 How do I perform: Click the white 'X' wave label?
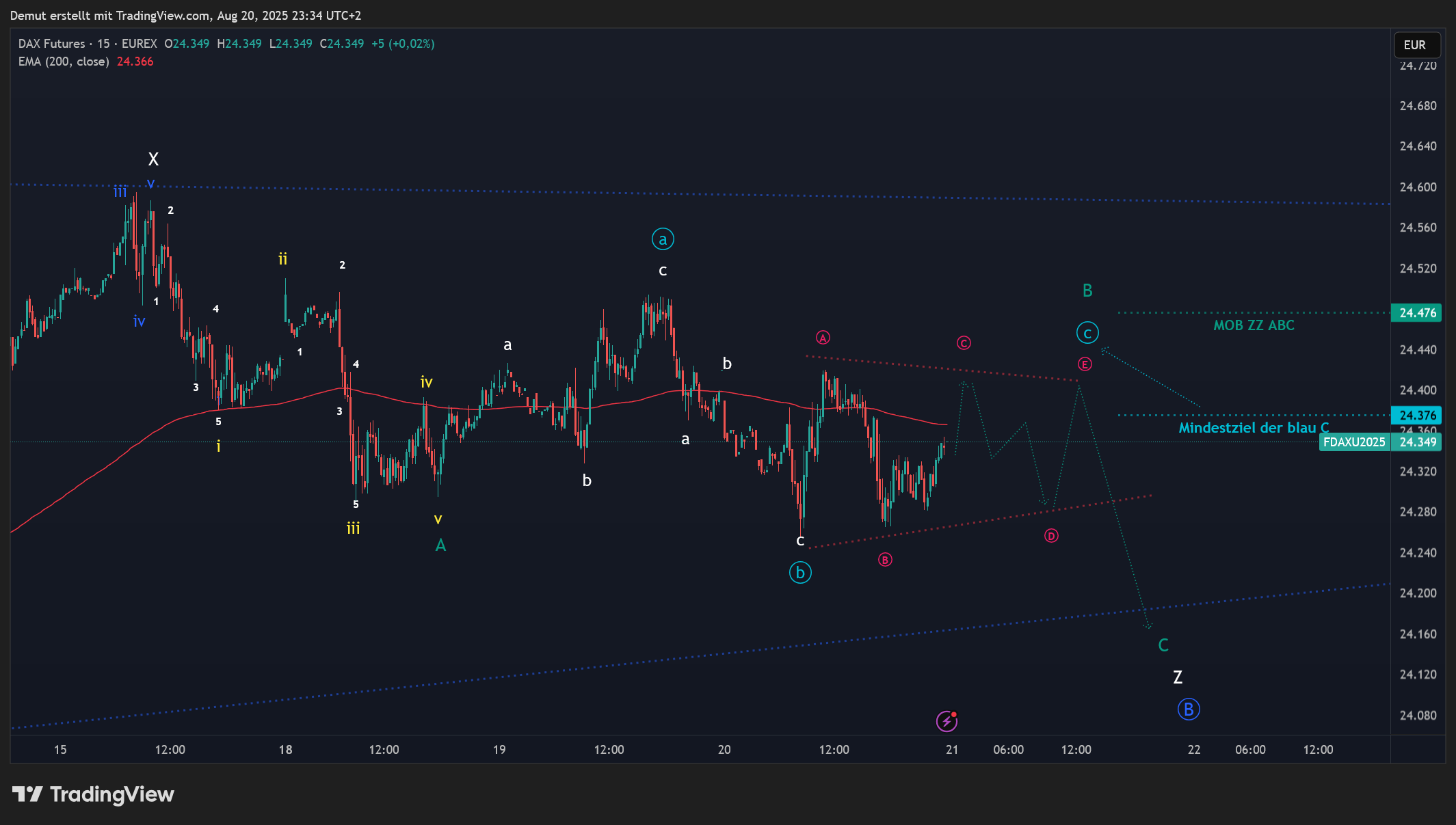153,159
